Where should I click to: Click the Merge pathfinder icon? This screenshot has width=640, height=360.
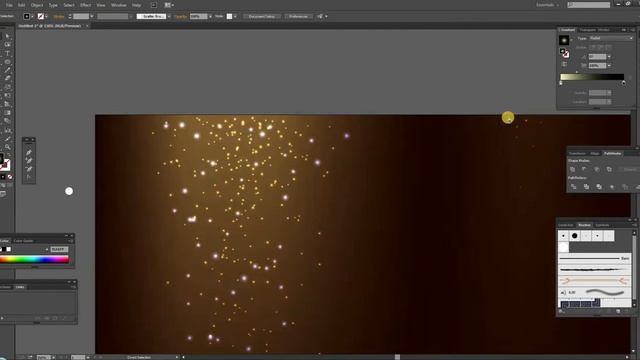[599, 187]
